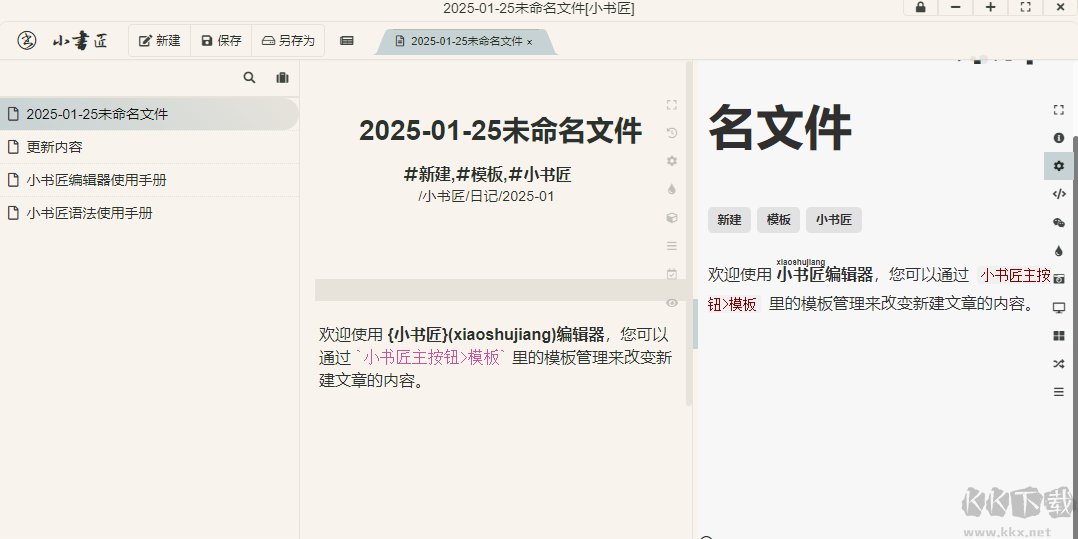The height and width of the screenshot is (539, 1078).
Task: Click the briefcase icon in the sidebar
Action: [282, 78]
